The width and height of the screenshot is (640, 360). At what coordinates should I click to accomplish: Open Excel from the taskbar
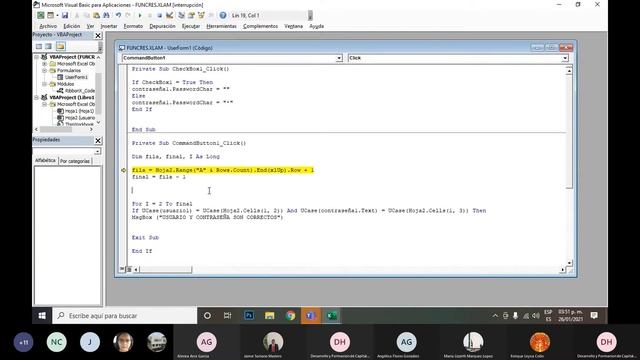(x=332, y=316)
